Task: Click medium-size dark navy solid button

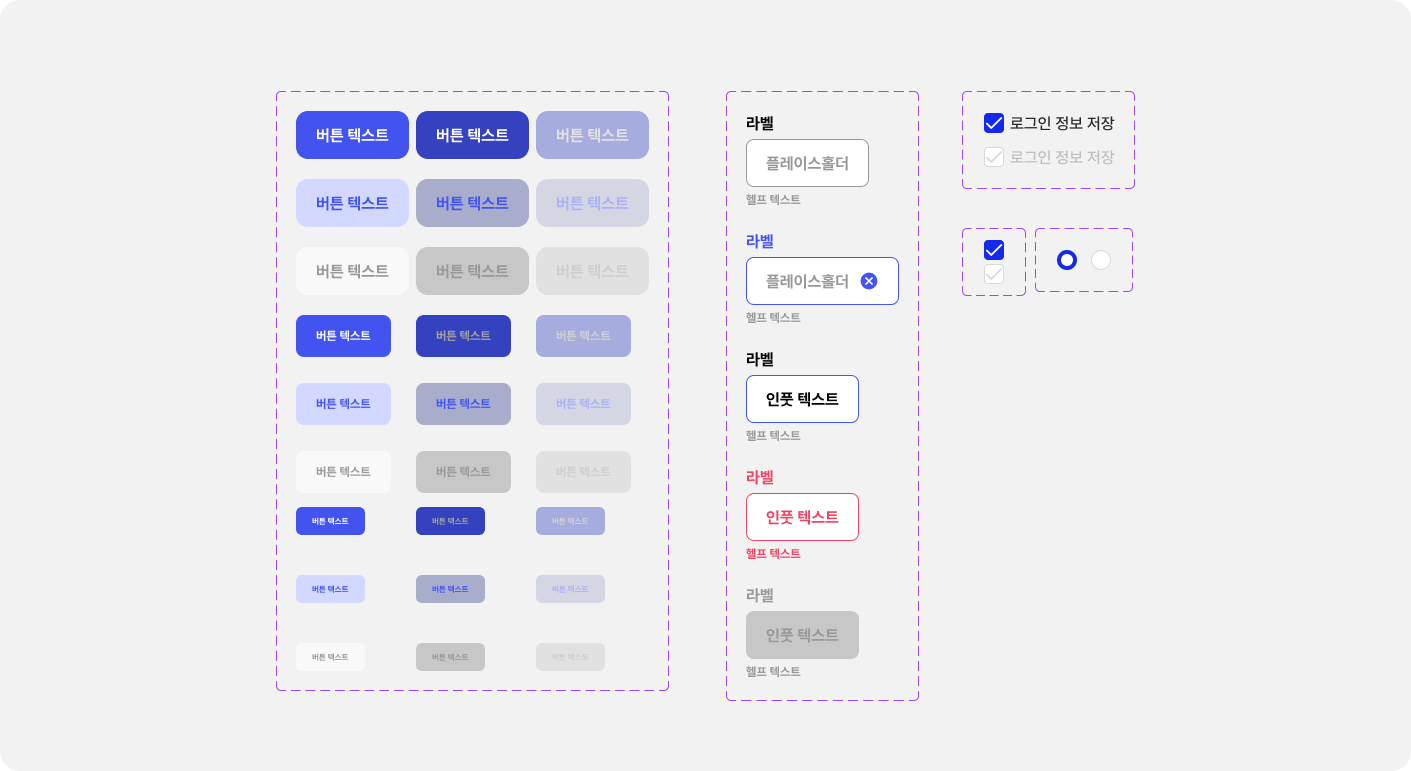Action: click(x=463, y=336)
